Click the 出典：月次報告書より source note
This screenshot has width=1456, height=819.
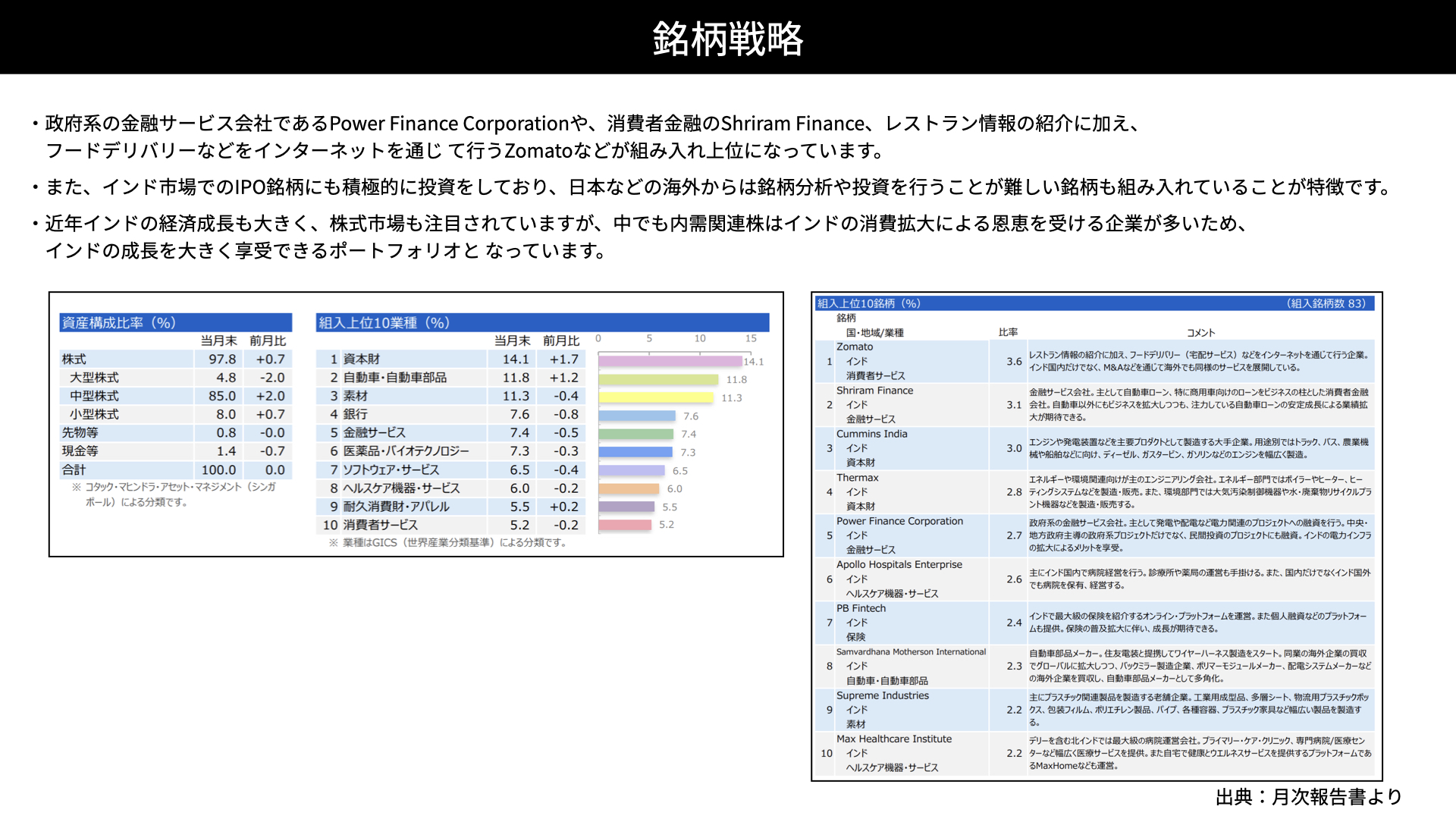[1308, 797]
